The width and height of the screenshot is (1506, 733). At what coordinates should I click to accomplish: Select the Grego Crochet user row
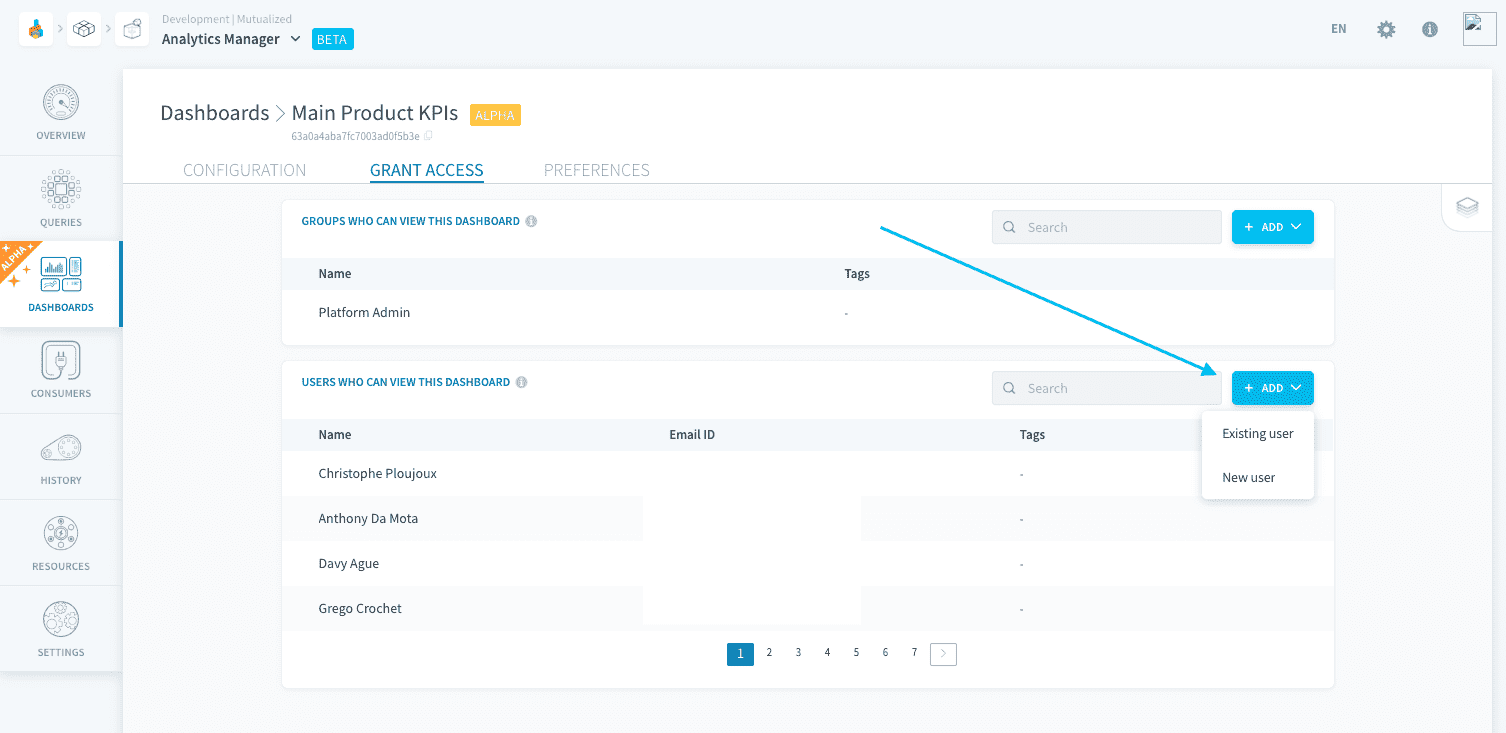[x=808, y=609]
